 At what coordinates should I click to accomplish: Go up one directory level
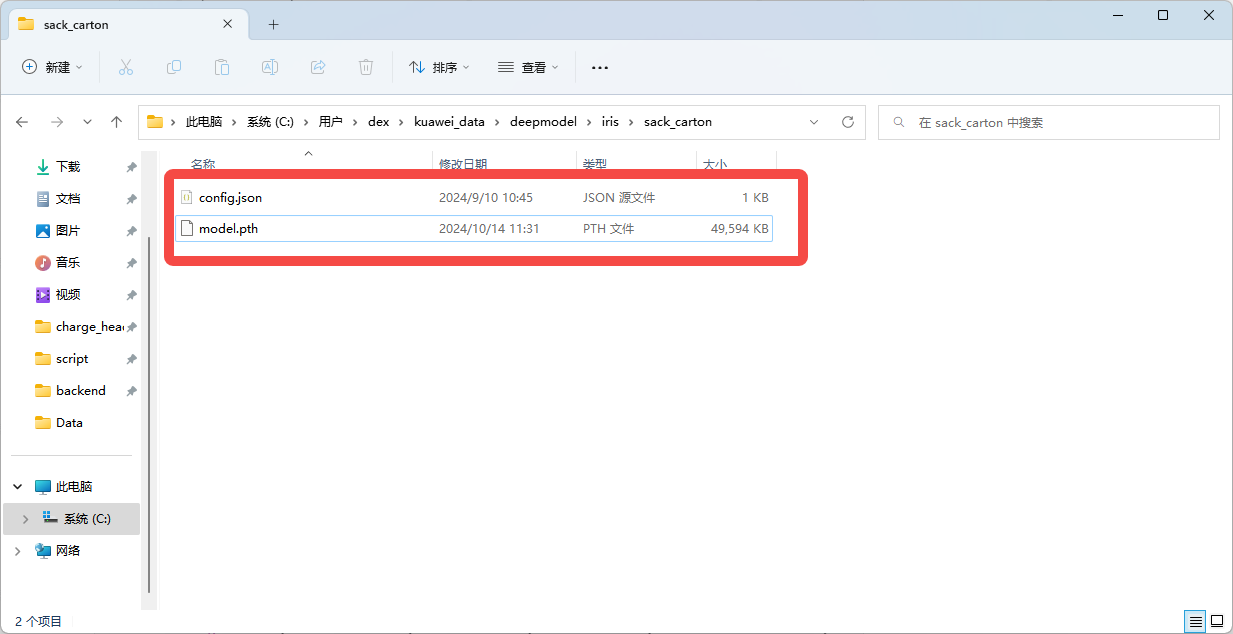pos(117,122)
